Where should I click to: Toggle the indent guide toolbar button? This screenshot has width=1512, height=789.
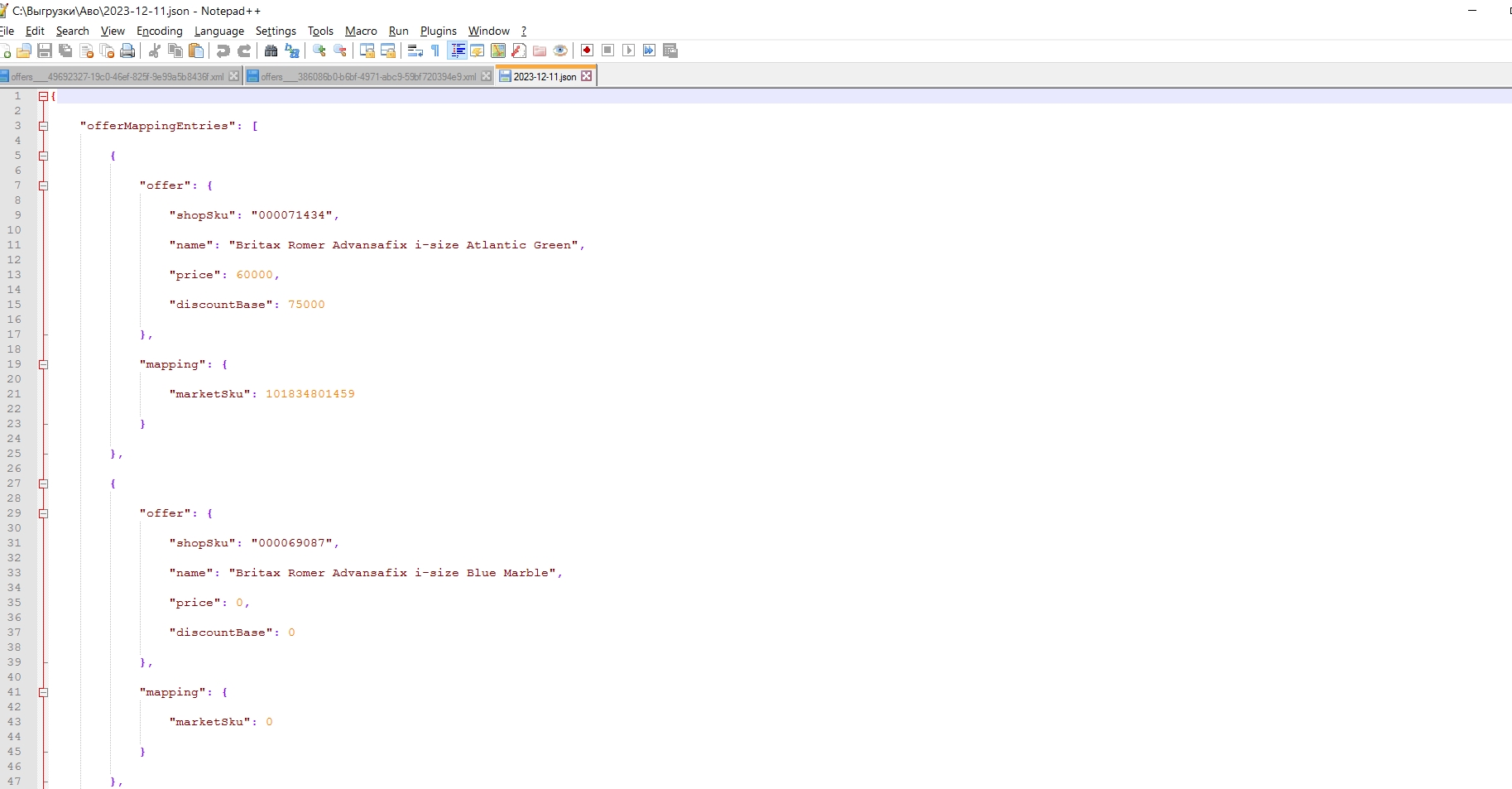click(x=457, y=51)
